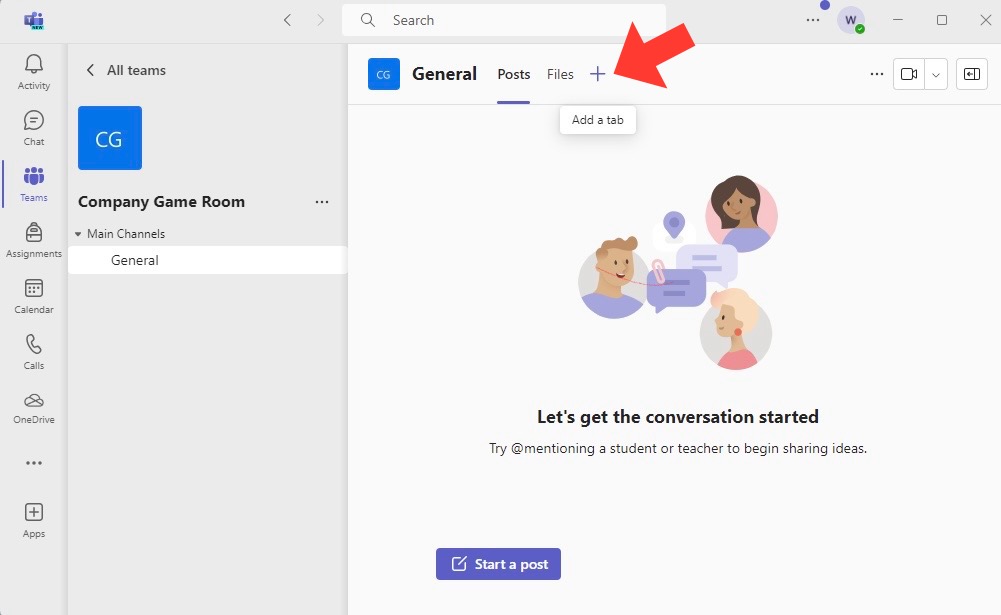Open the Calendar app

pyautogui.click(x=34, y=296)
